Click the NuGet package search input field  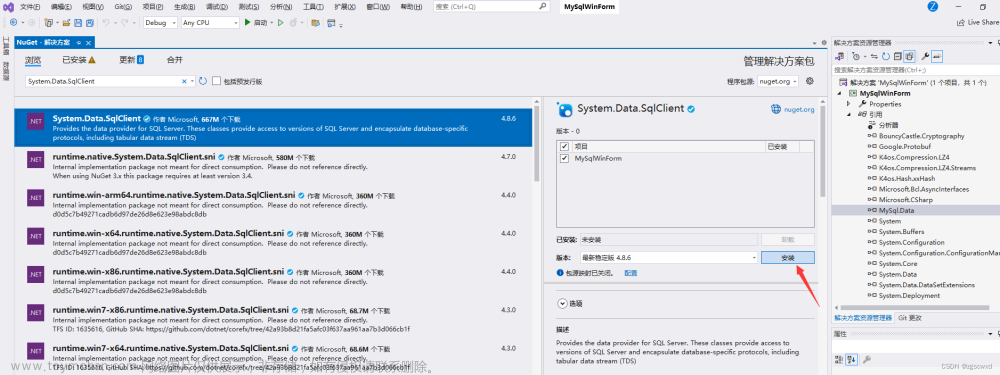click(103, 81)
